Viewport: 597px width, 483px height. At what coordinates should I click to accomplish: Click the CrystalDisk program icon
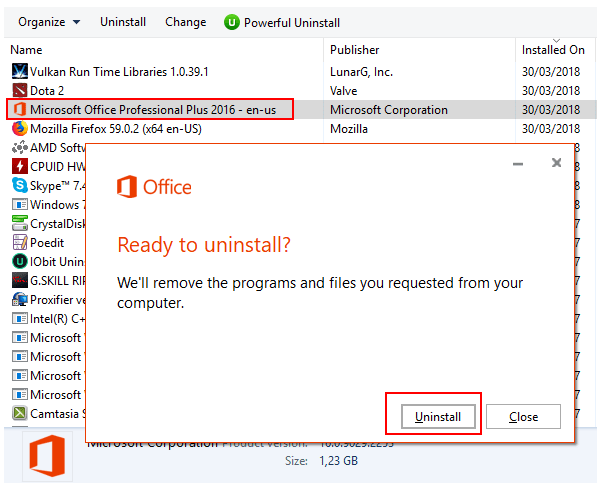19,223
